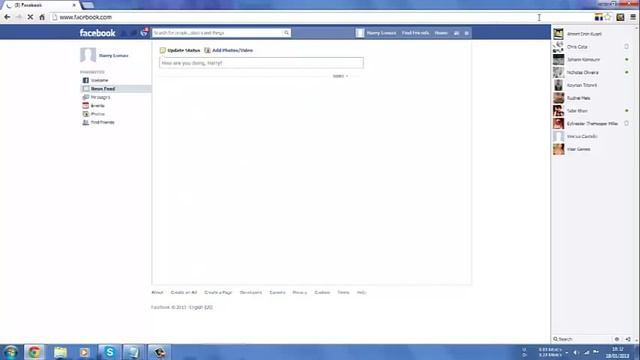Open Harry Lomax profile in top bar
Image resolution: width=640 pixels, height=360 pixels.
(x=376, y=33)
